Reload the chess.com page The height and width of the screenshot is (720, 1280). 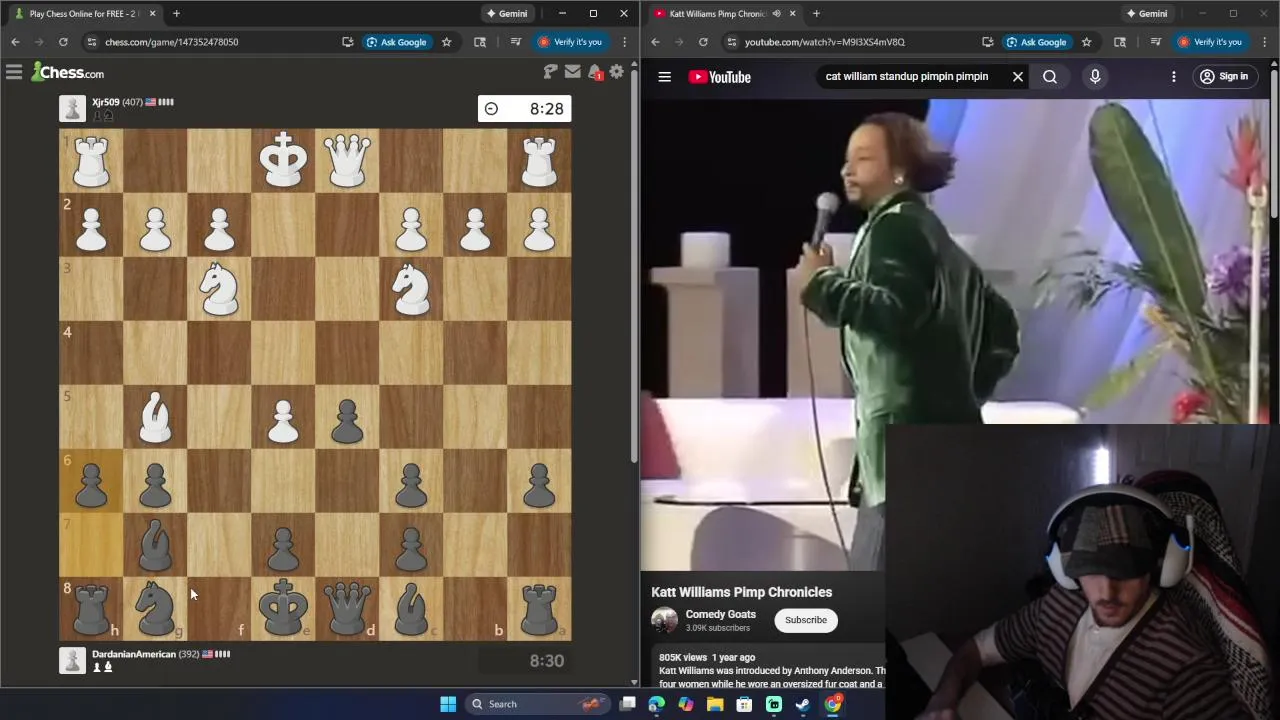point(63,42)
